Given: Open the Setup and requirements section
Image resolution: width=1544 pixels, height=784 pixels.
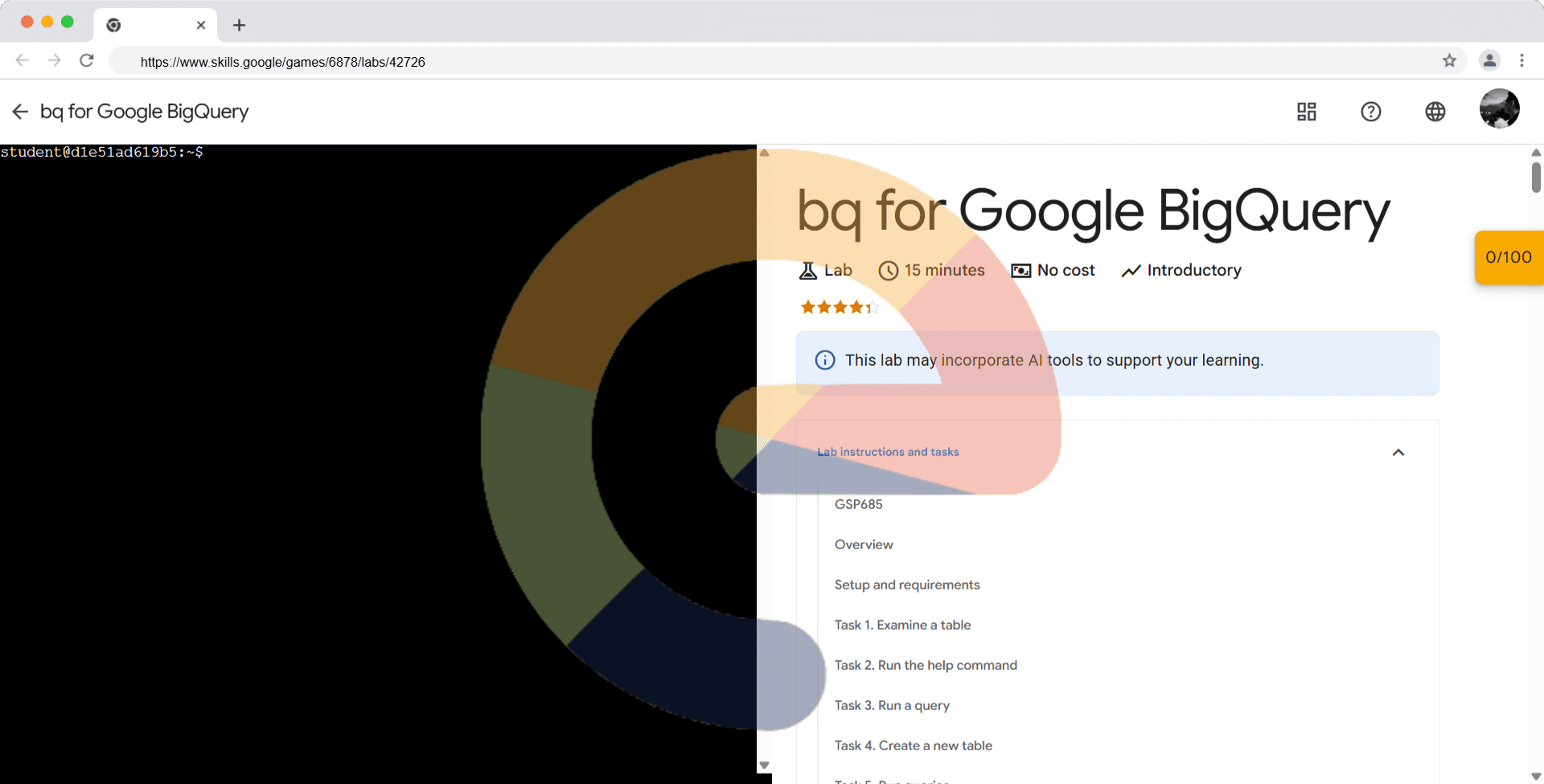Looking at the screenshot, I should [x=907, y=585].
